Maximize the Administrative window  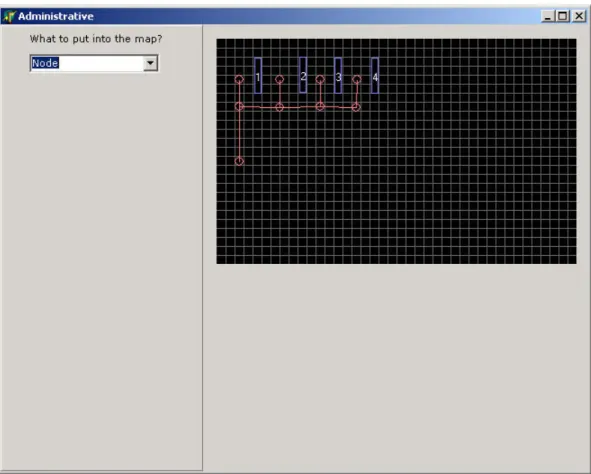click(563, 16)
